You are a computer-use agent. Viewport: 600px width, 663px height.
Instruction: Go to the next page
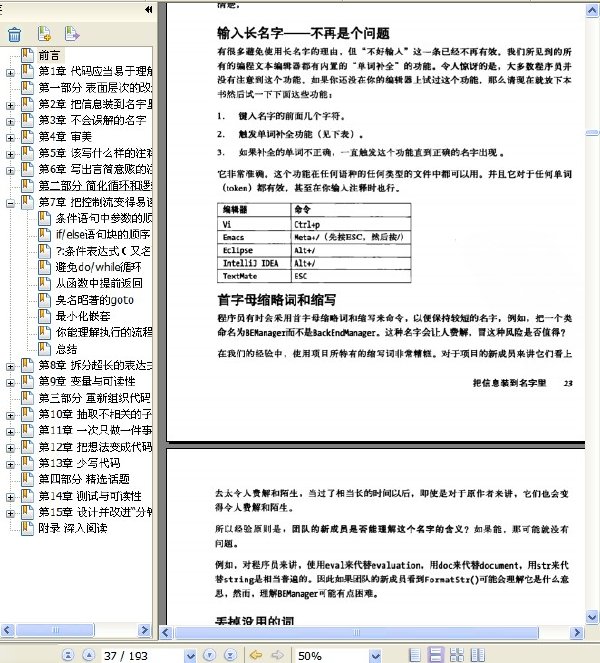[209, 655]
